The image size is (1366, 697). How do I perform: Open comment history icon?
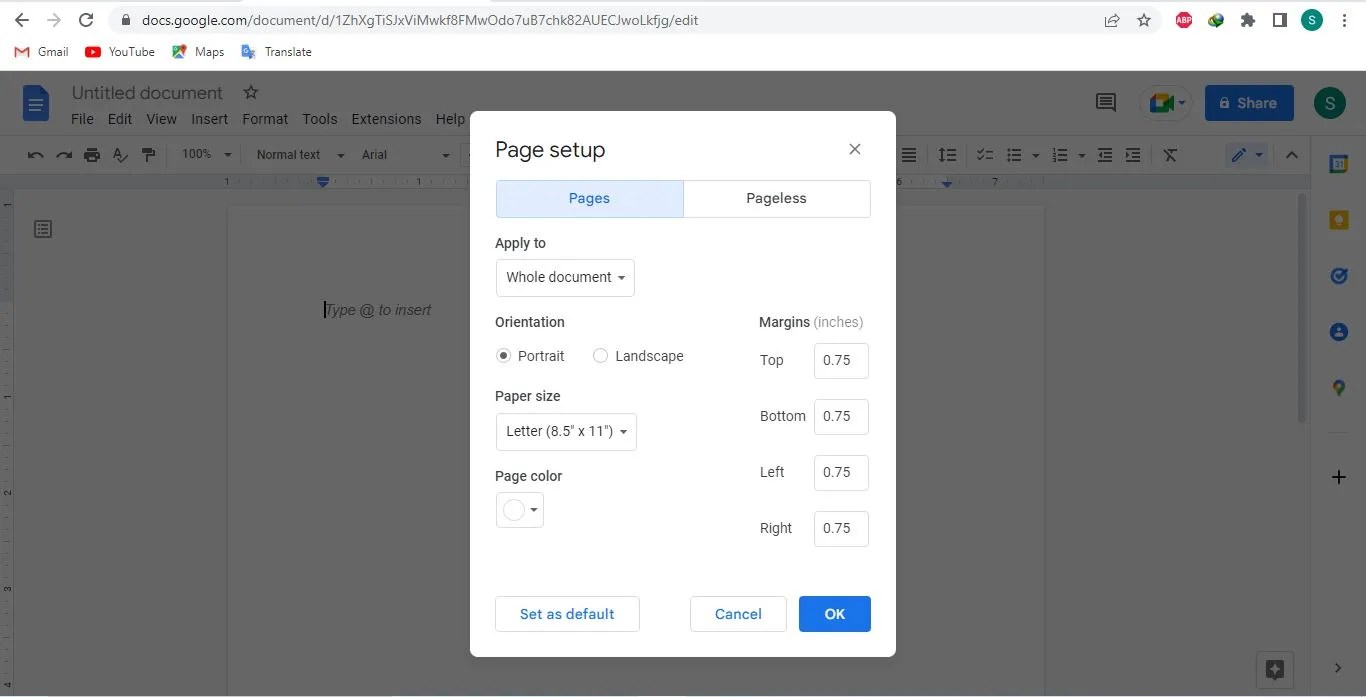1104,102
